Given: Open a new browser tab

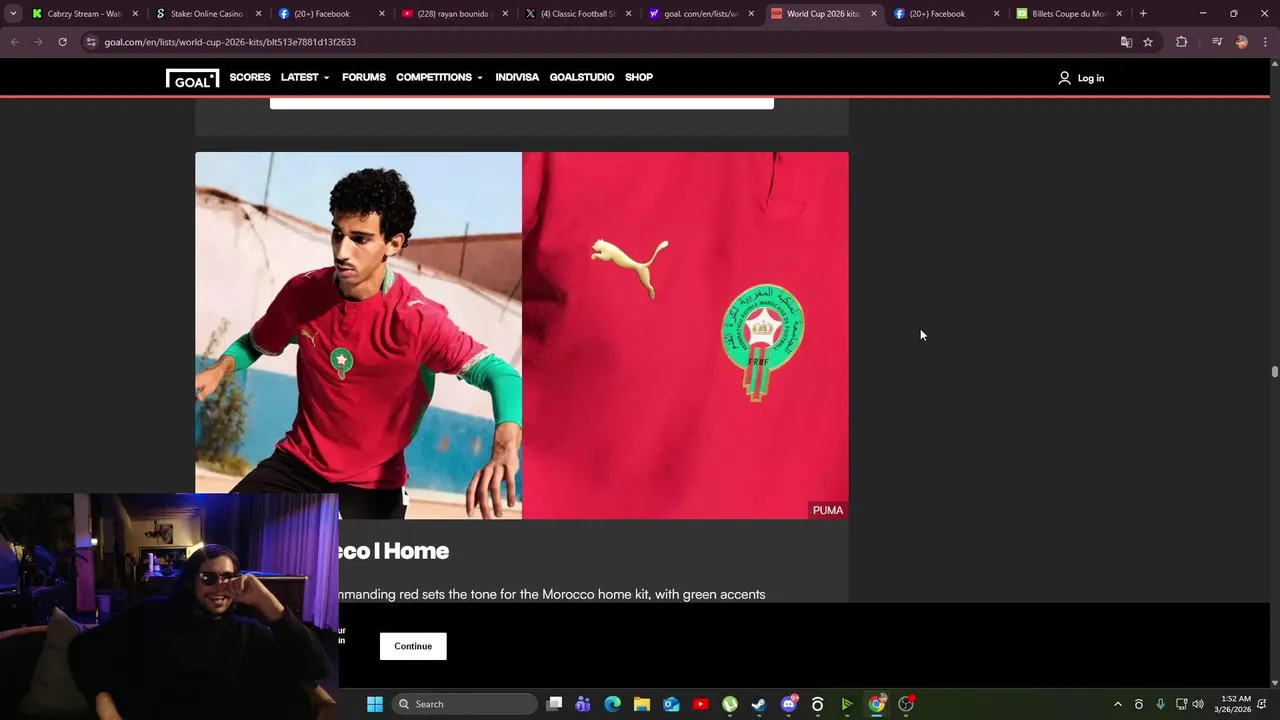Looking at the screenshot, I should point(1143,14).
